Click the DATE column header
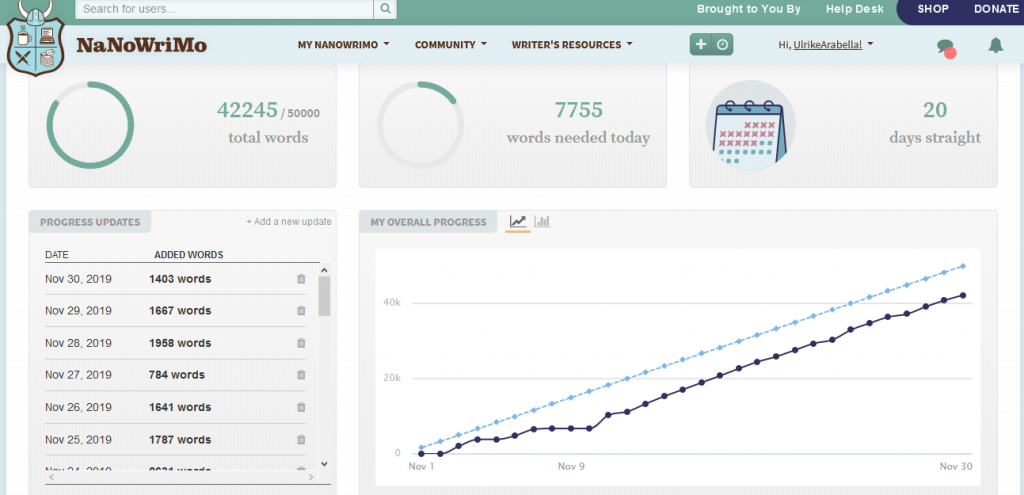 coord(57,255)
